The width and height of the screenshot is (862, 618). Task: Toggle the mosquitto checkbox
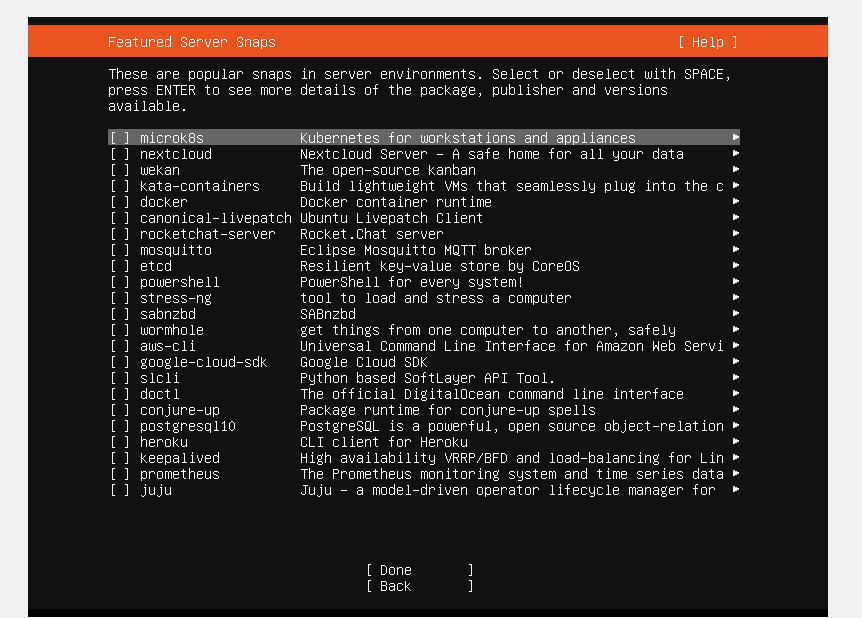pos(120,250)
